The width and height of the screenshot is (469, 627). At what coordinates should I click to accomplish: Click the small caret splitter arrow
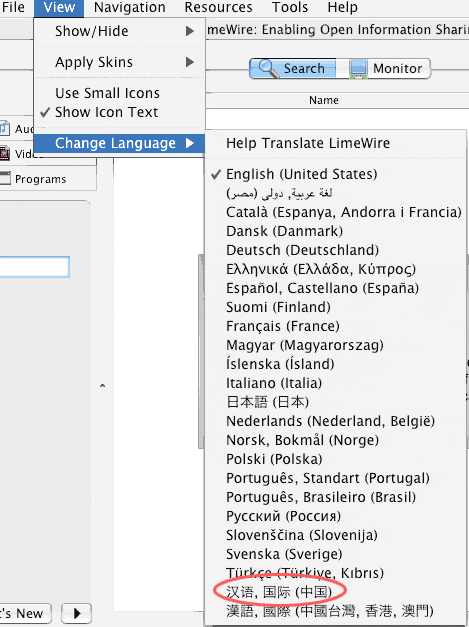point(102,386)
